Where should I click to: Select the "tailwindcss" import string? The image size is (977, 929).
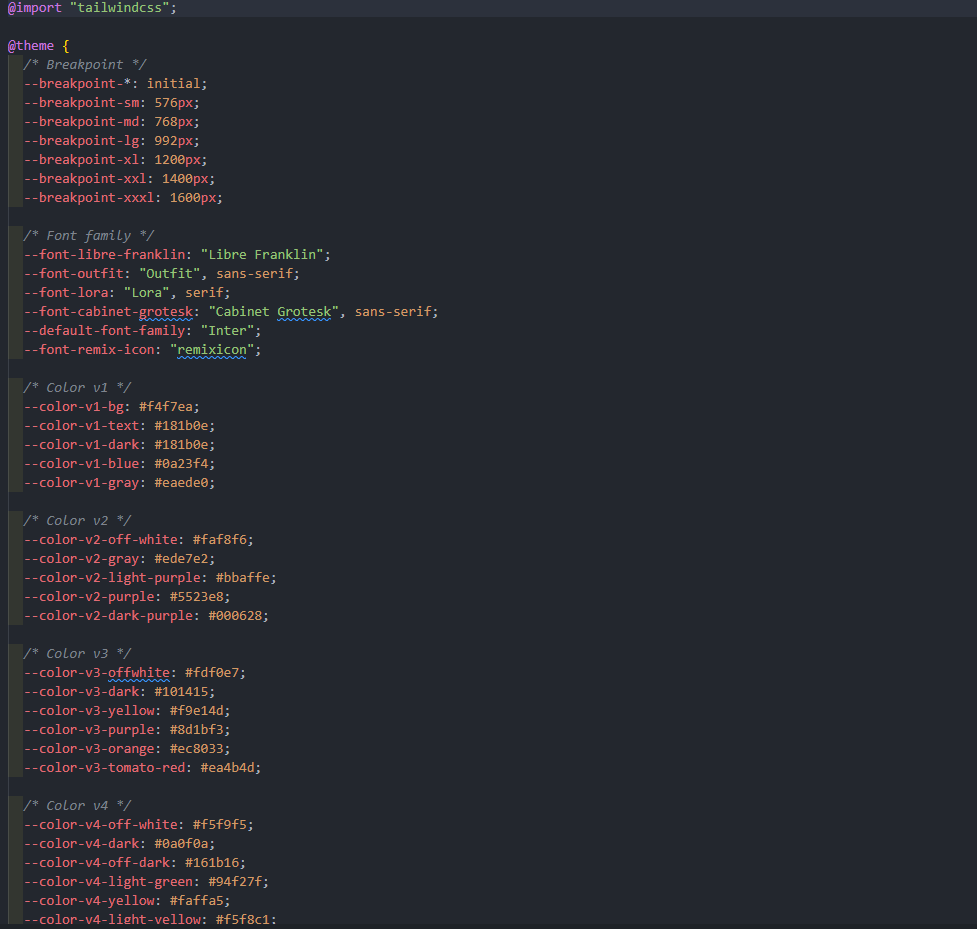click(120, 8)
